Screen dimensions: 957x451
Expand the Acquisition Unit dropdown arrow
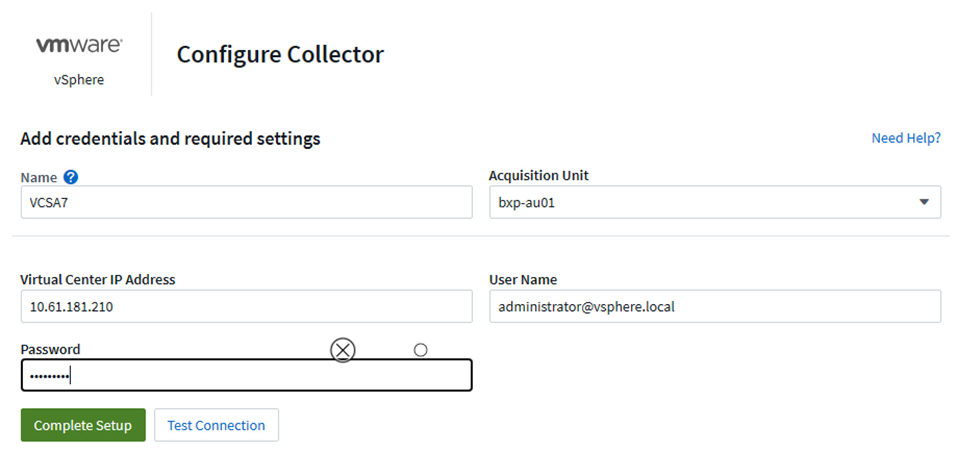coord(923,202)
